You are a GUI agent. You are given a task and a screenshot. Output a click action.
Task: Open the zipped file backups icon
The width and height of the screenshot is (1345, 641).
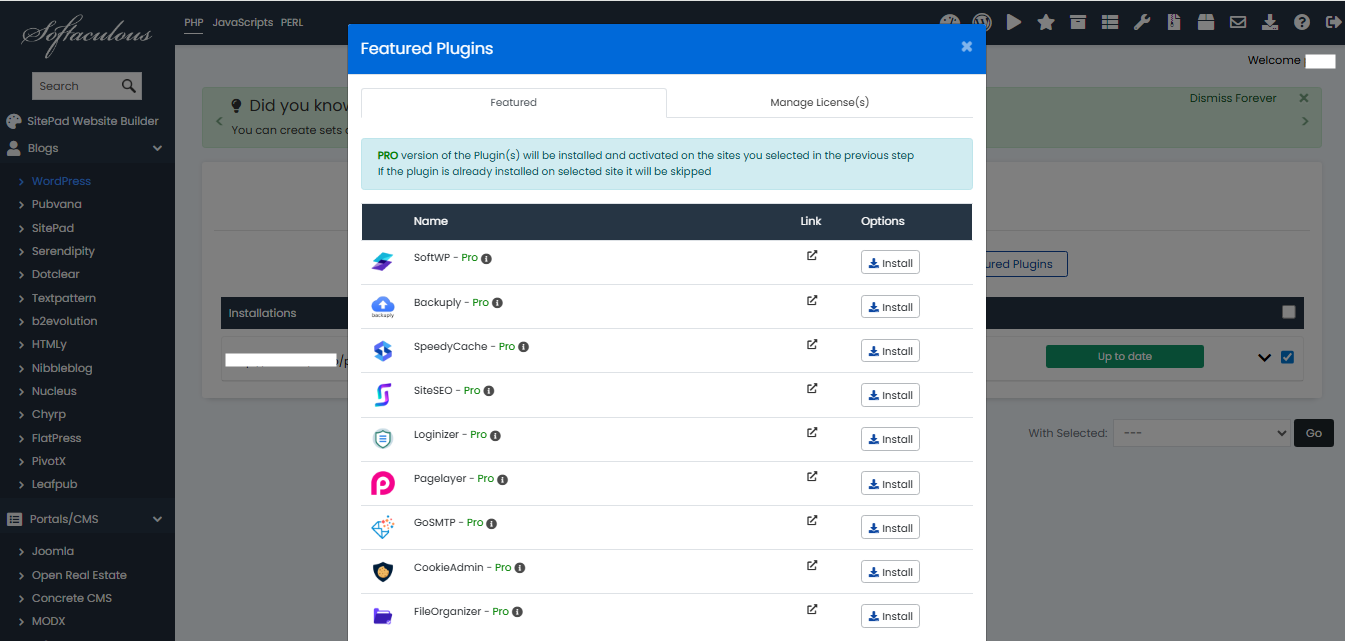pyautogui.click(x=1174, y=22)
